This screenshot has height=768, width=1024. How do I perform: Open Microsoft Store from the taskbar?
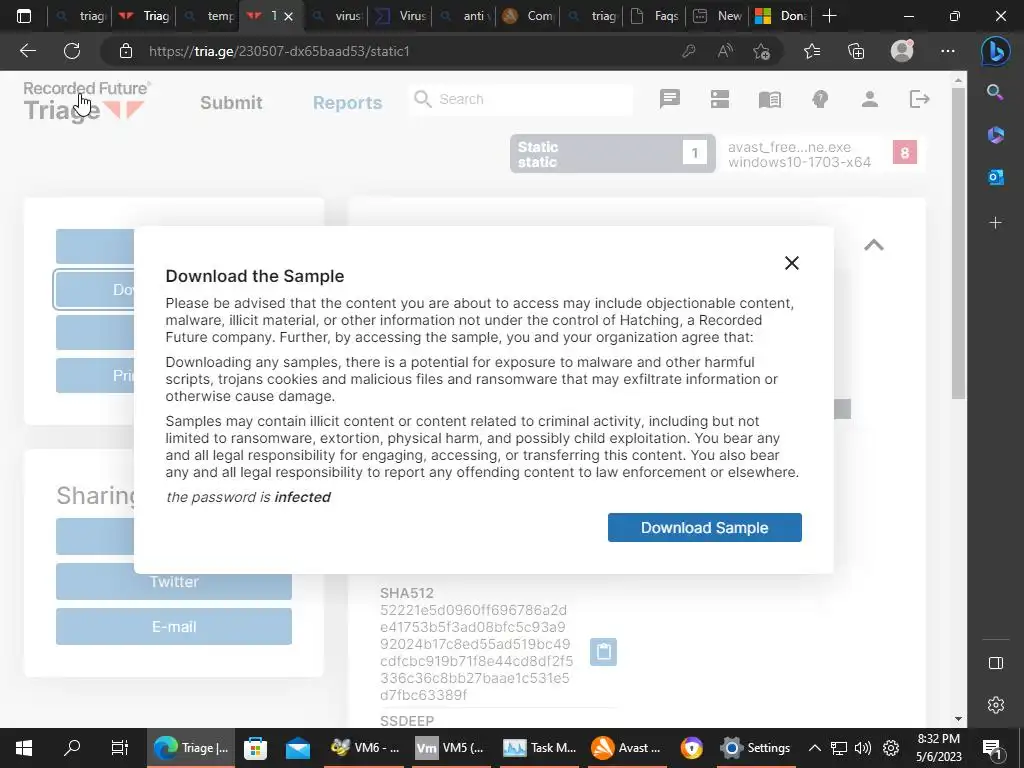pos(255,748)
